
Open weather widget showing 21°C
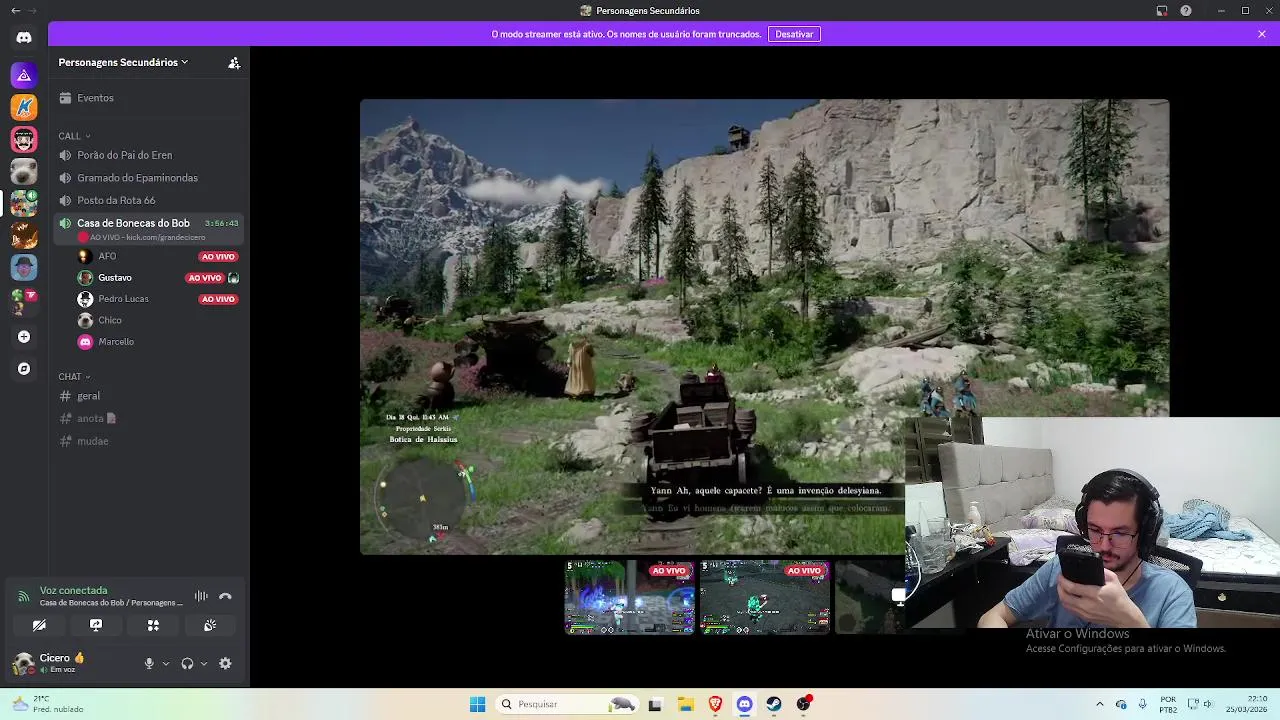(x=47, y=704)
